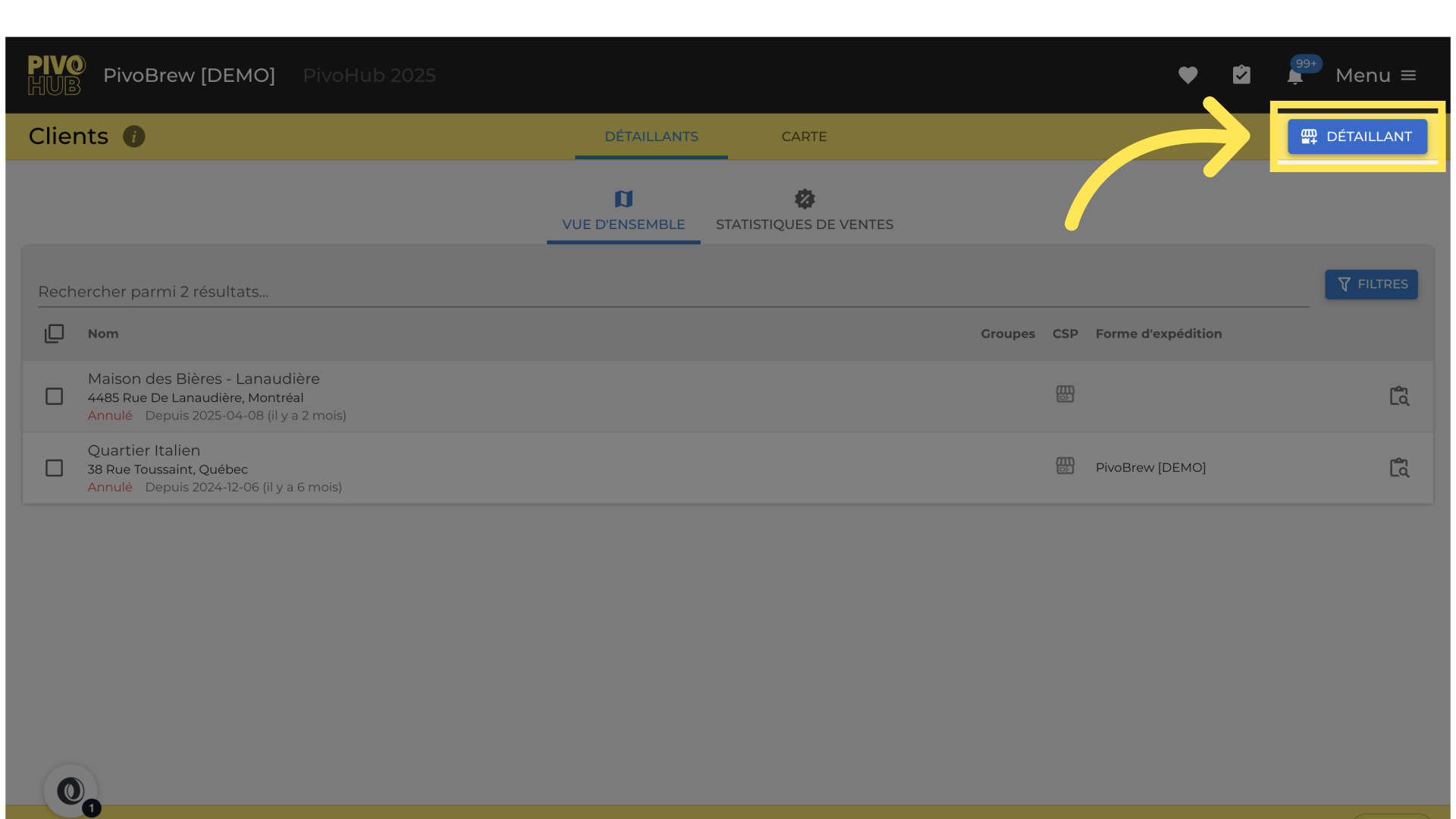Click store icon in Maison des Bières row
The width and height of the screenshot is (1456, 819).
pos(1065,394)
